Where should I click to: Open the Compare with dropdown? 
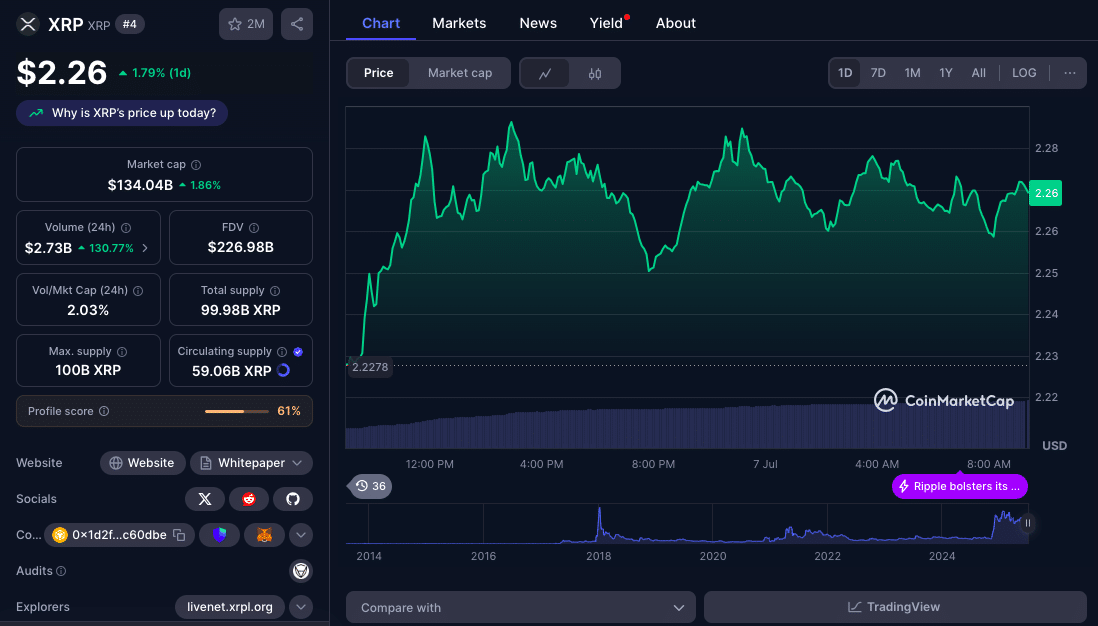pyautogui.click(x=521, y=607)
